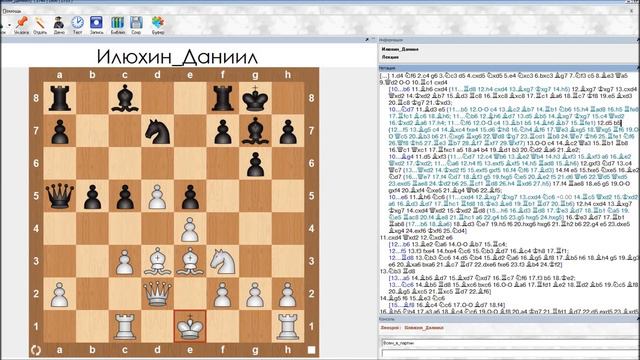Viewport: 640px width, 360px height.
Task: Open the 'Помощь' menu
Action: [12, 11]
